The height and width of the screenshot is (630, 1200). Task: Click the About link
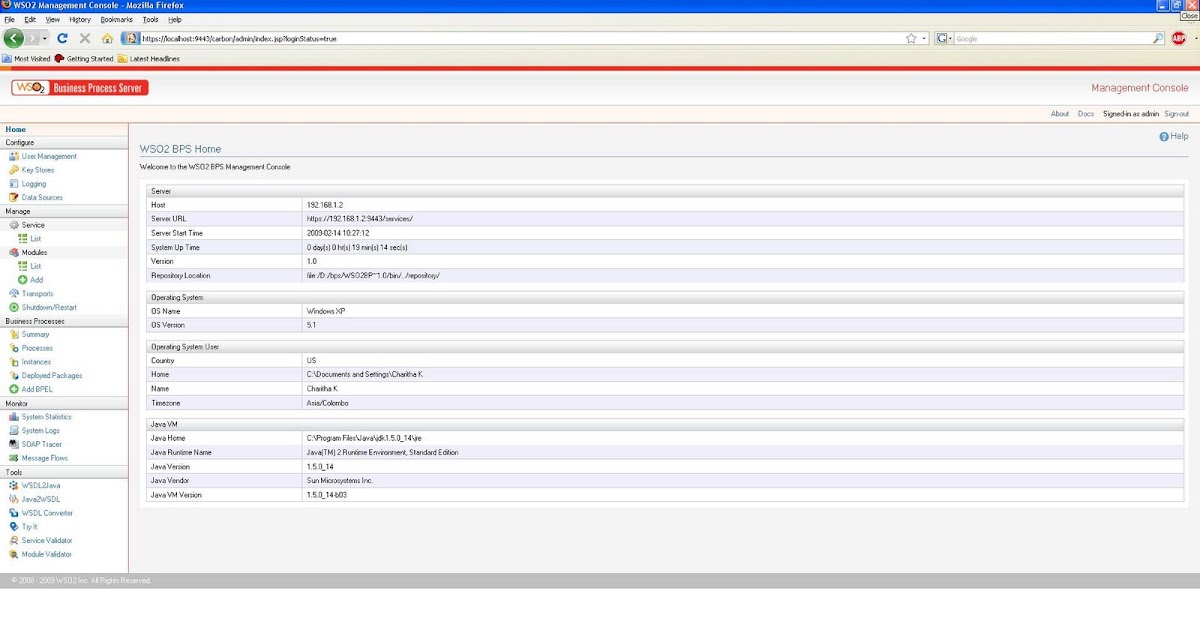click(x=1060, y=114)
